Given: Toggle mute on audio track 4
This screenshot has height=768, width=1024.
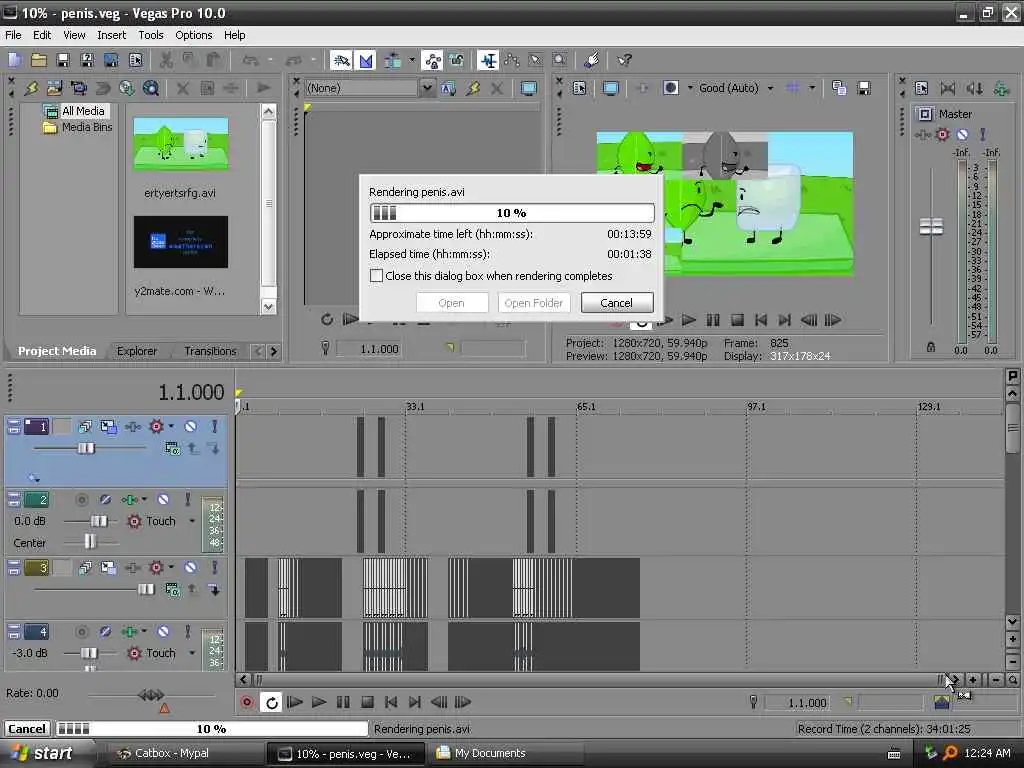Looking at the screenshot, I should pyautogui.click(x=163, y=632).
